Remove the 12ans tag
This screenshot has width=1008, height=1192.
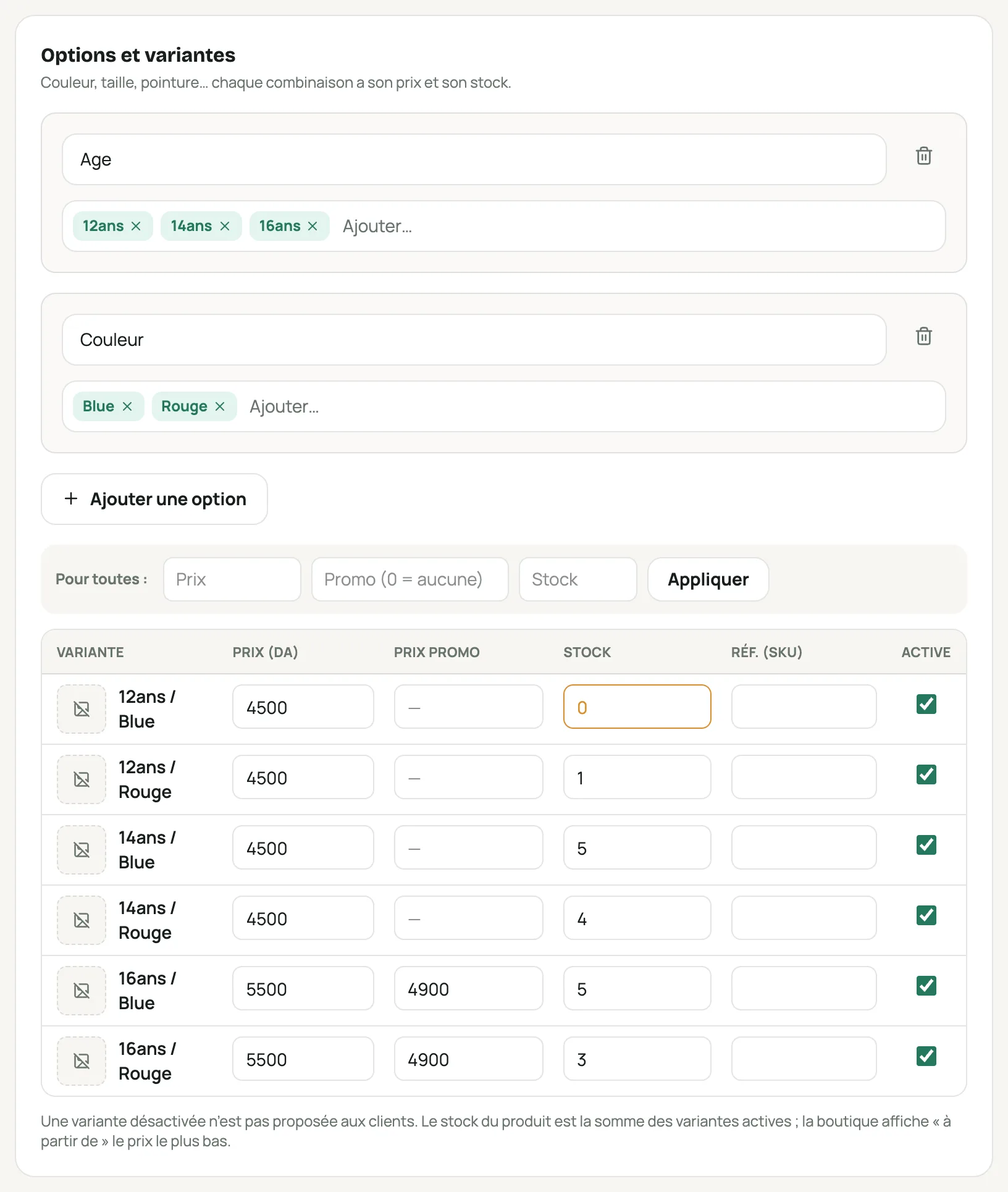click(x=136, y=226)
